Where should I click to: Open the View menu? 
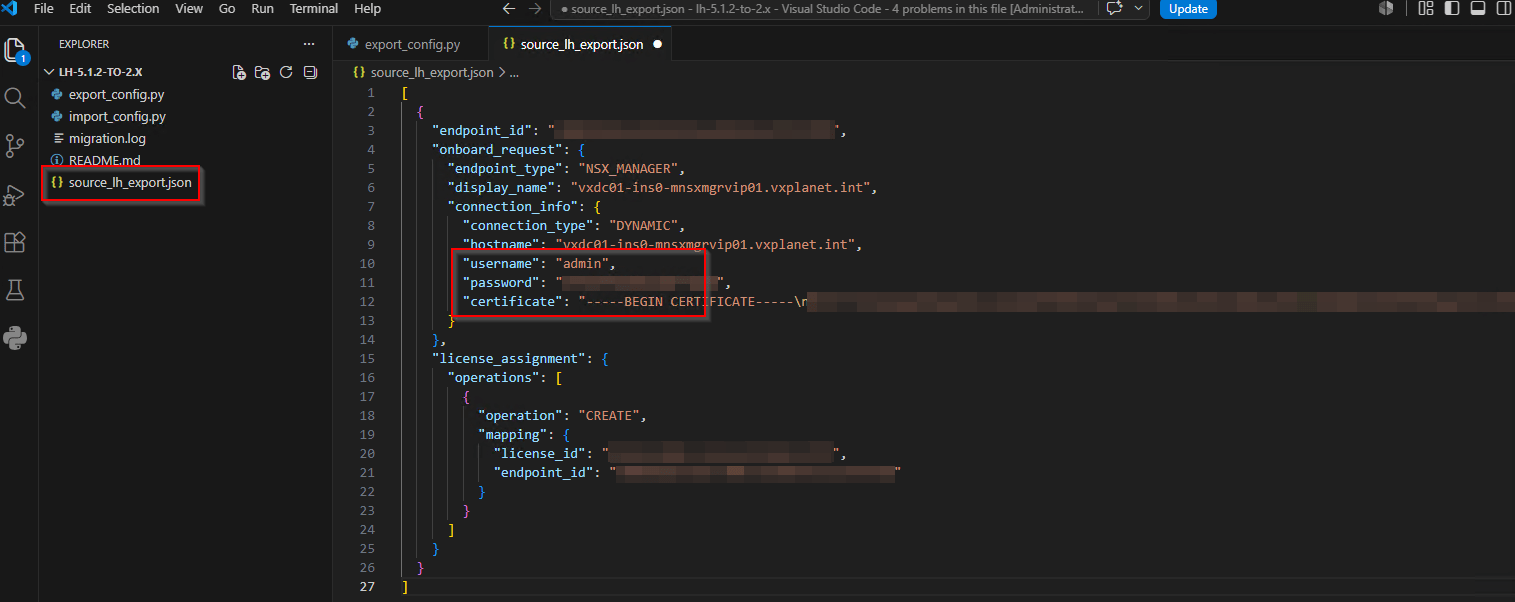pyautogui.click(x=189, y=9)
